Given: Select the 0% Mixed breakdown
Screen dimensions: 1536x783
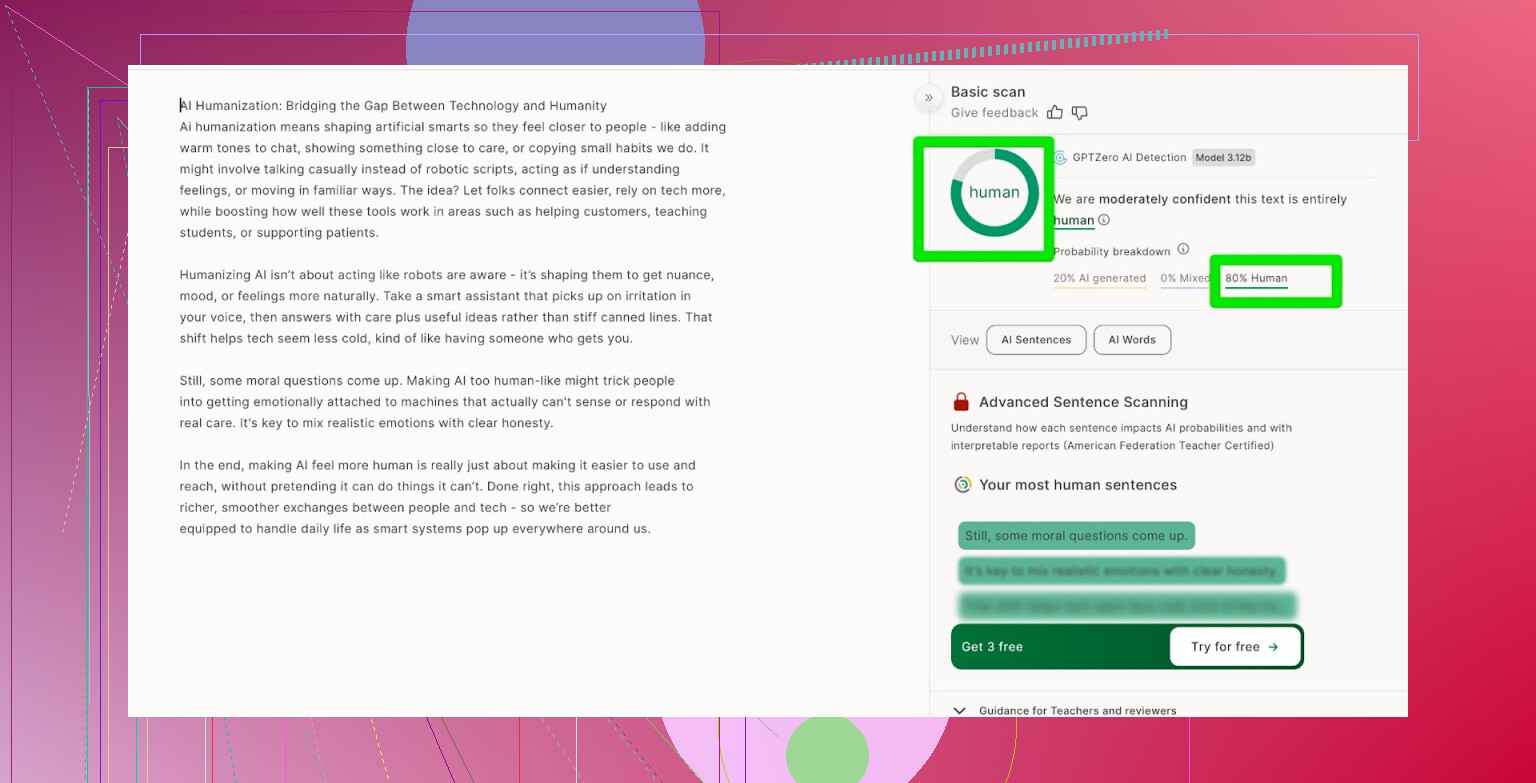Looking at the screenshot, I should 1184,279.
